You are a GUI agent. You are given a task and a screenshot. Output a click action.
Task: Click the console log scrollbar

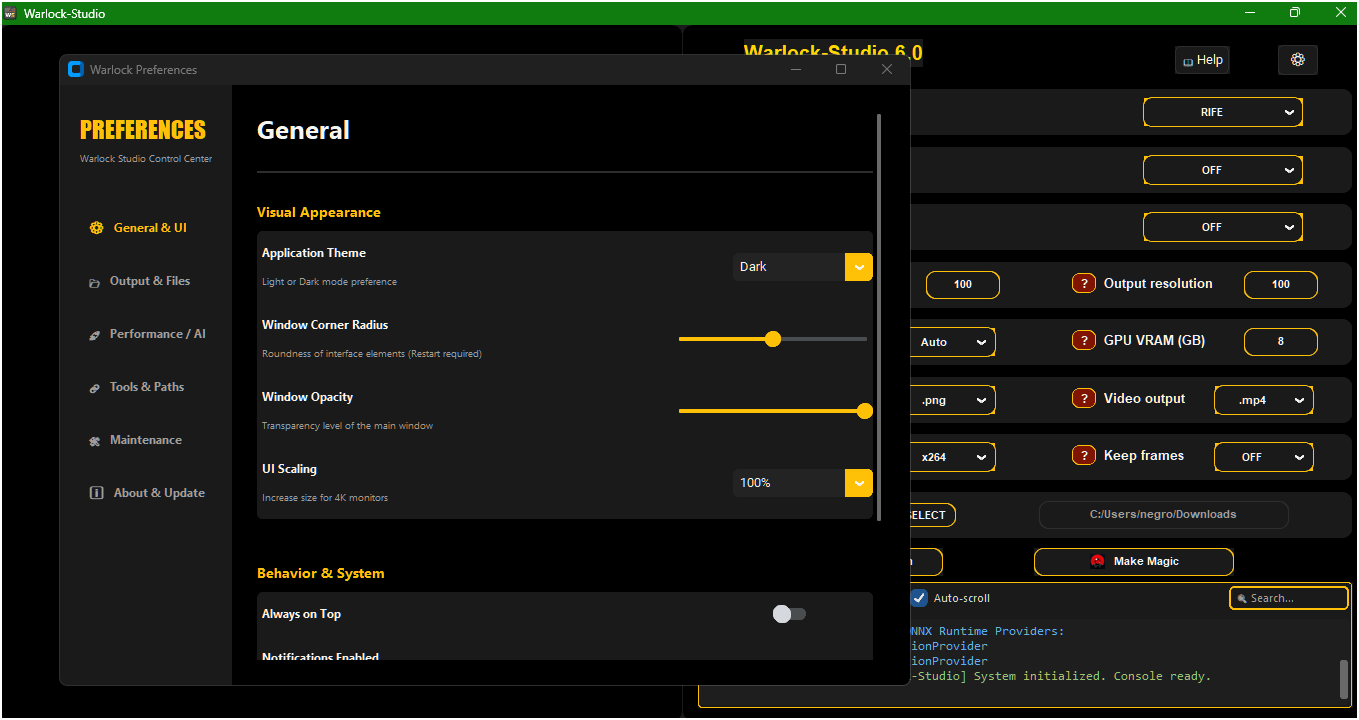1344,680
